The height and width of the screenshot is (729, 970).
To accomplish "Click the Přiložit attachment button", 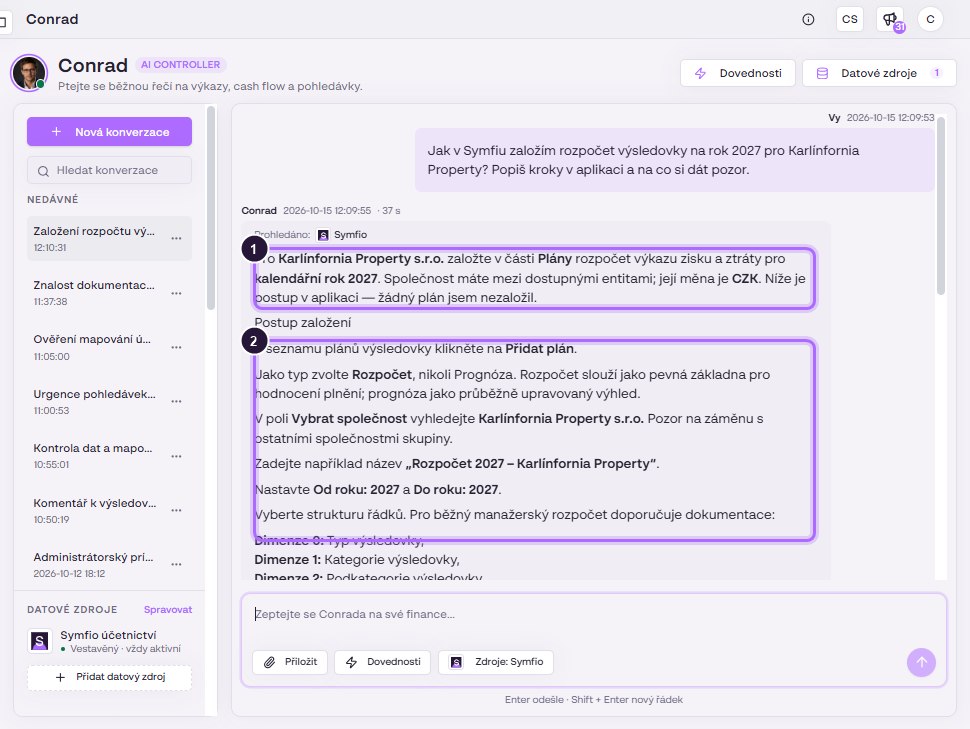I will (x=290, y=662).
